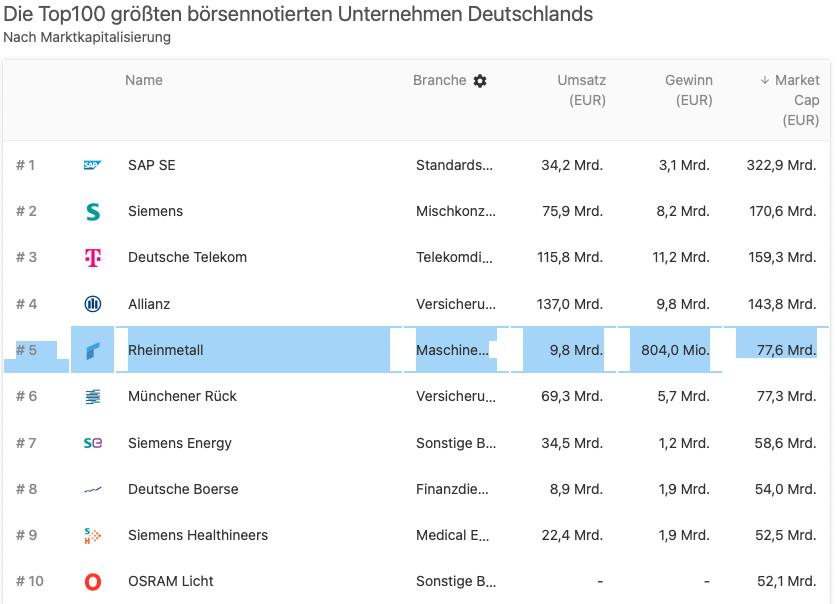838x604 pixels.
Task: Click the OSRAM Licht logo
Action: [x=93, y=582]
